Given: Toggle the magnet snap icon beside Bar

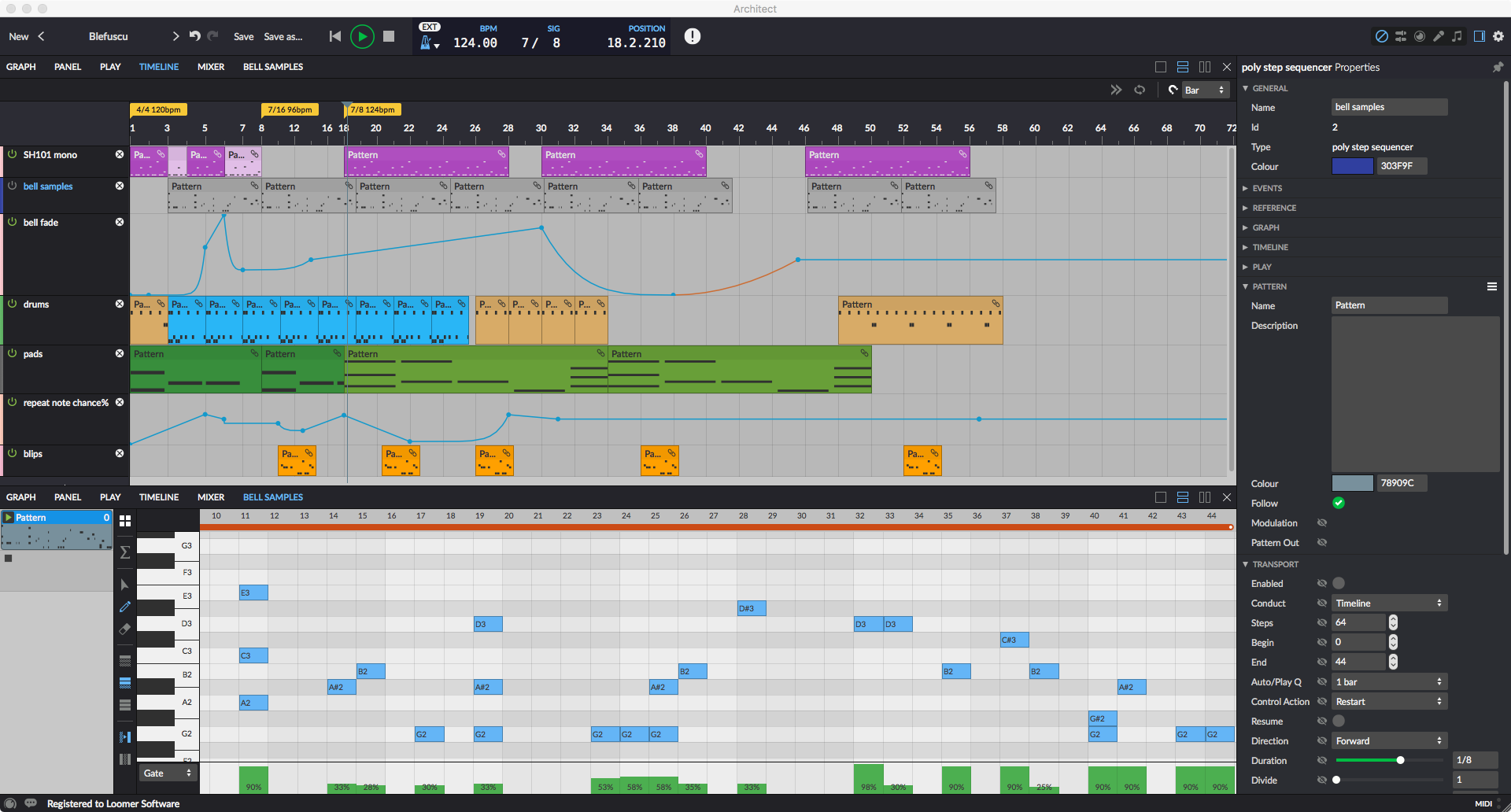Looking at the screenshot, I should 1173,90.
